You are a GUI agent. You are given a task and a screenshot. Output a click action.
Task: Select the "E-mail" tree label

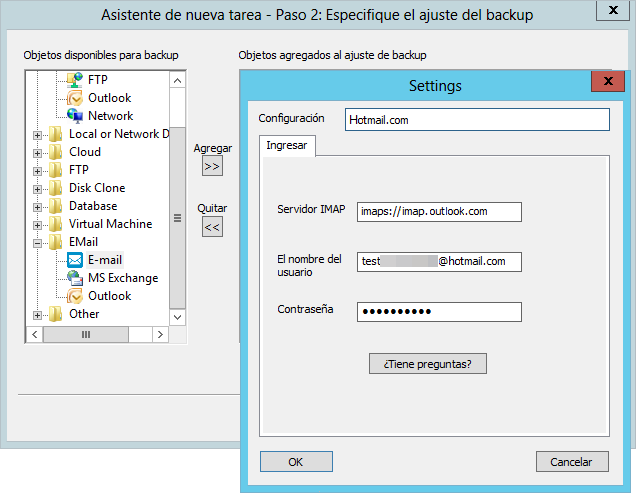click(105, 260)
